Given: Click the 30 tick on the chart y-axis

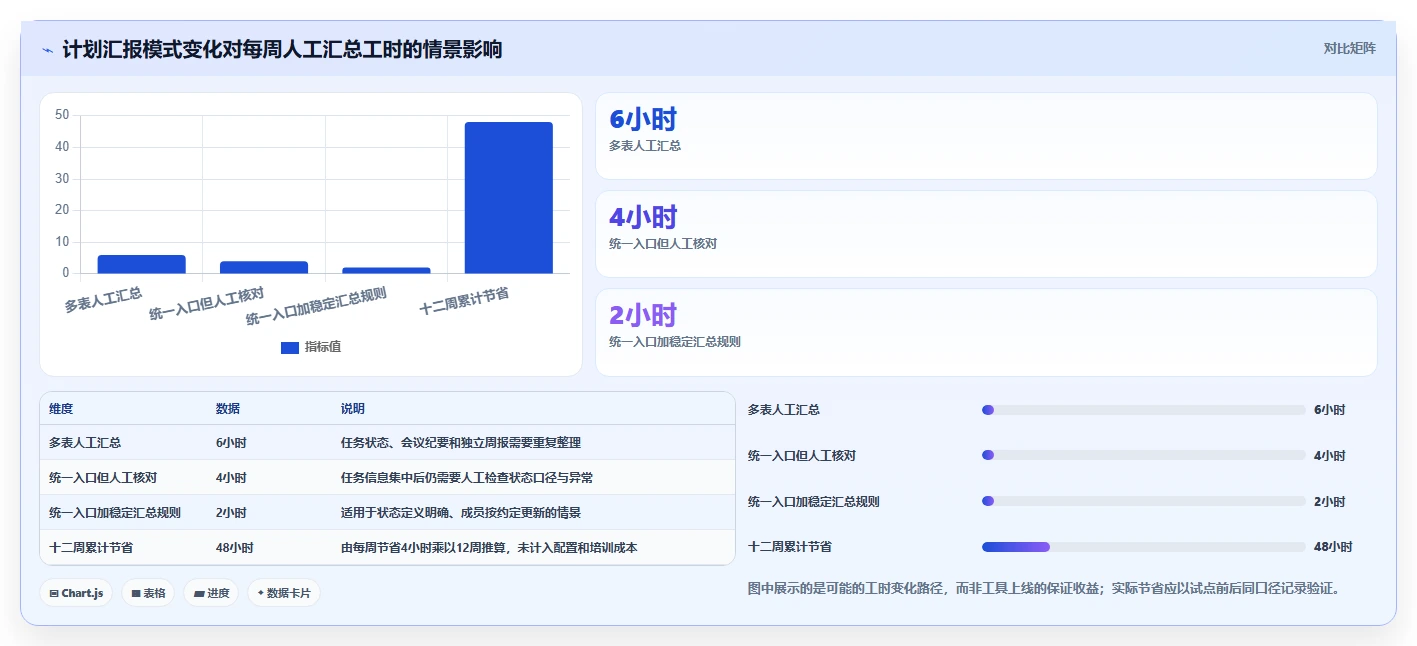Looking at the screenshot, I should pos(62,178).
